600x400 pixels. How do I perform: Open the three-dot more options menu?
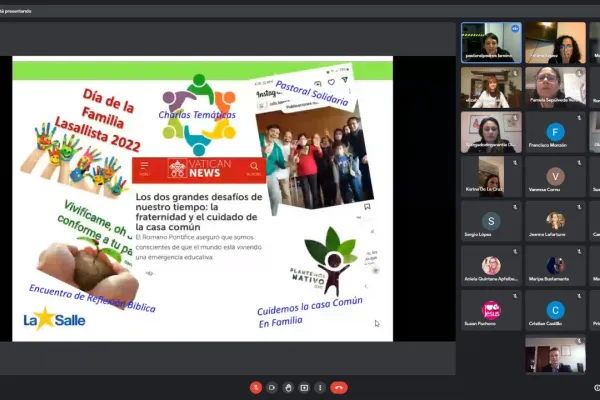320,388
